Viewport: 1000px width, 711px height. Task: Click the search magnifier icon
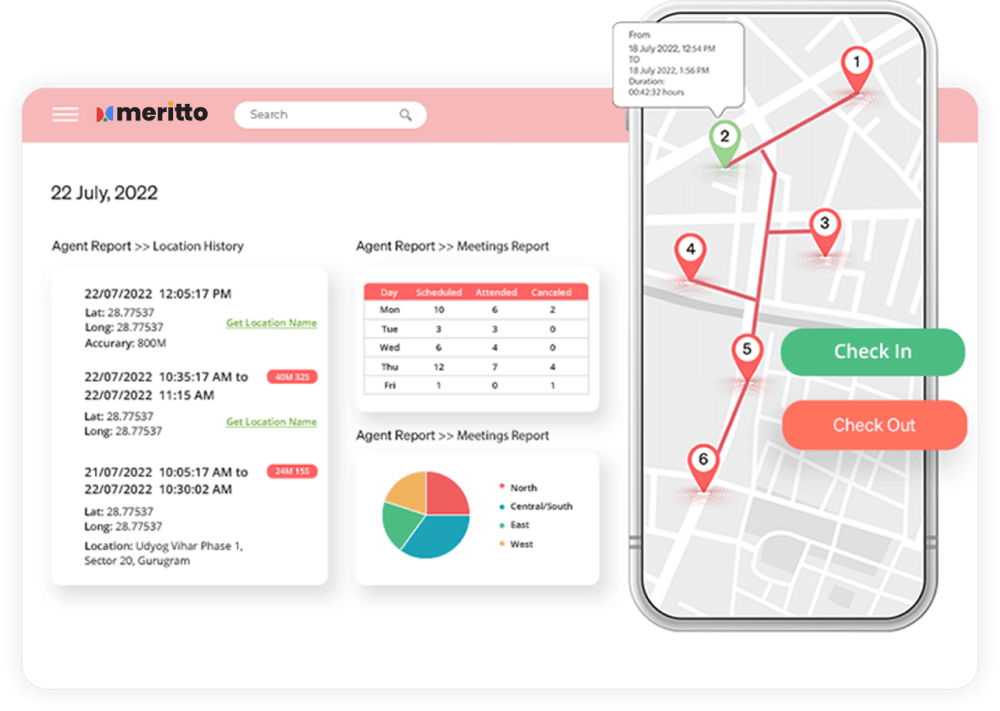click(x=406, y=115)
